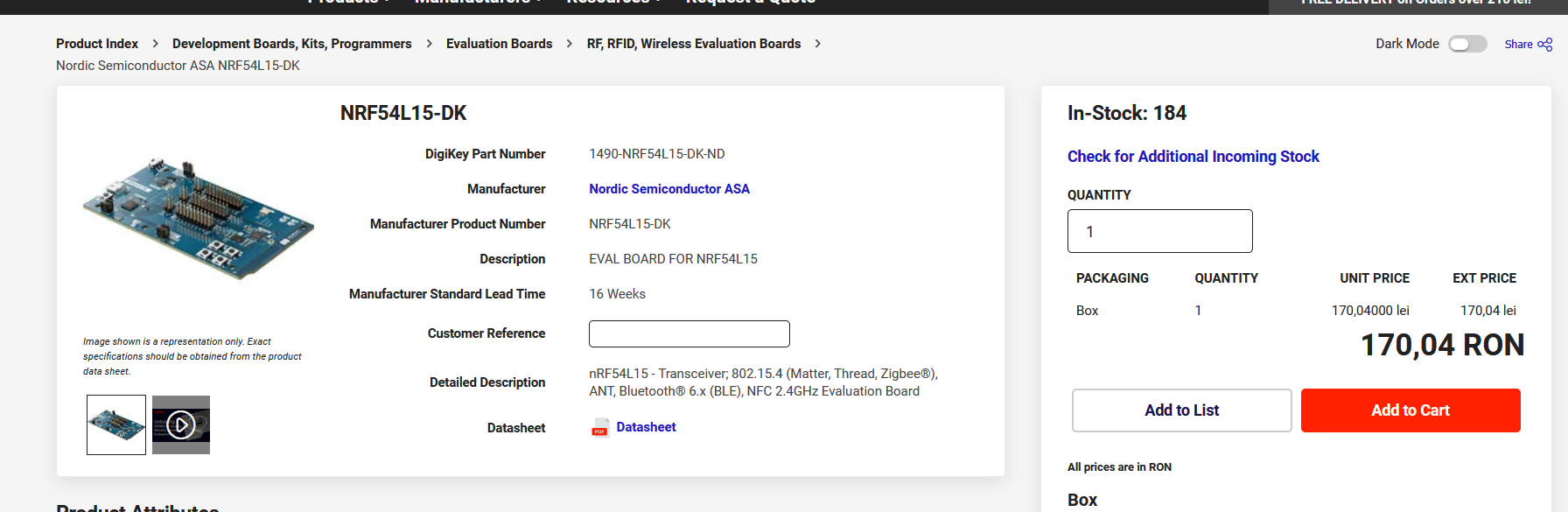Play the product video thumbnail

click(x=181, y=425)
